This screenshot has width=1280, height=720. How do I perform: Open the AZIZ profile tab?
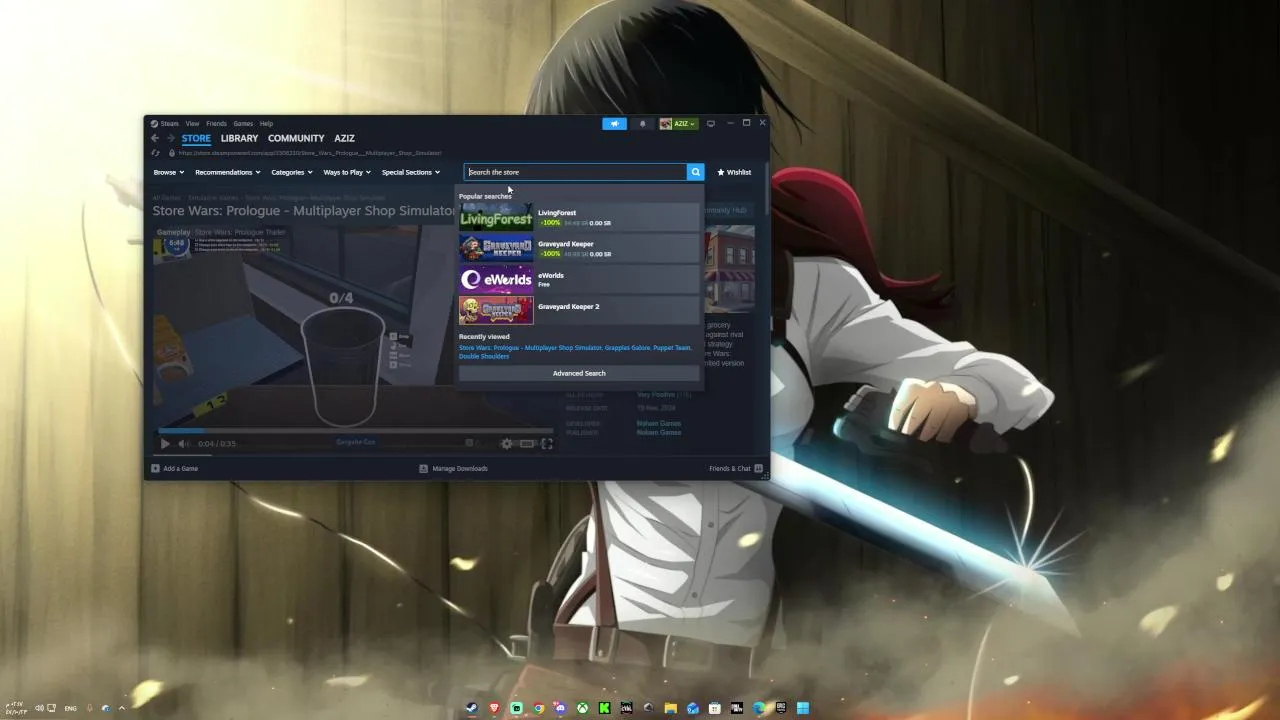344,138
